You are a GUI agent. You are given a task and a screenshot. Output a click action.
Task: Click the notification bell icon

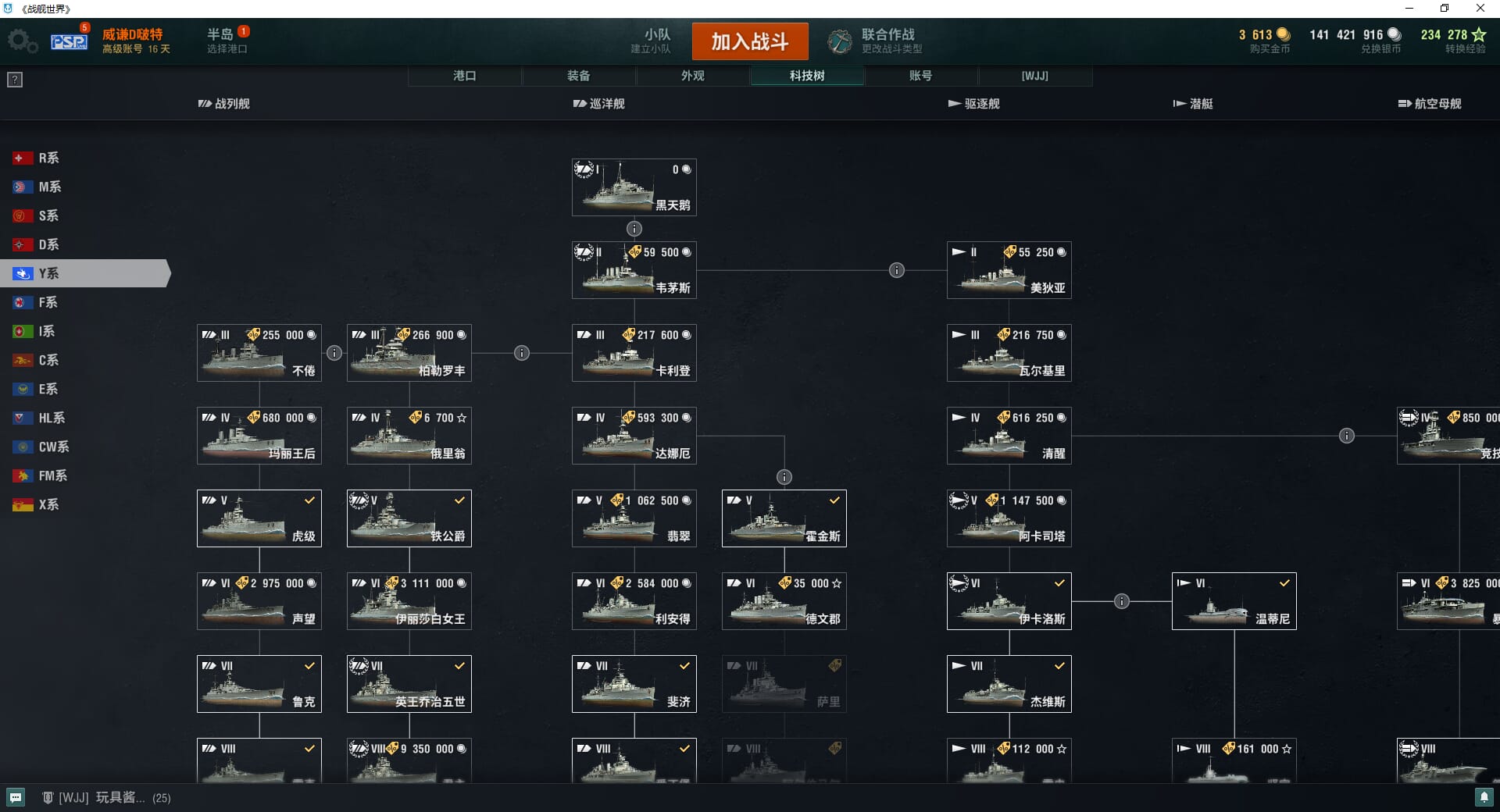tap(1484, 797)
